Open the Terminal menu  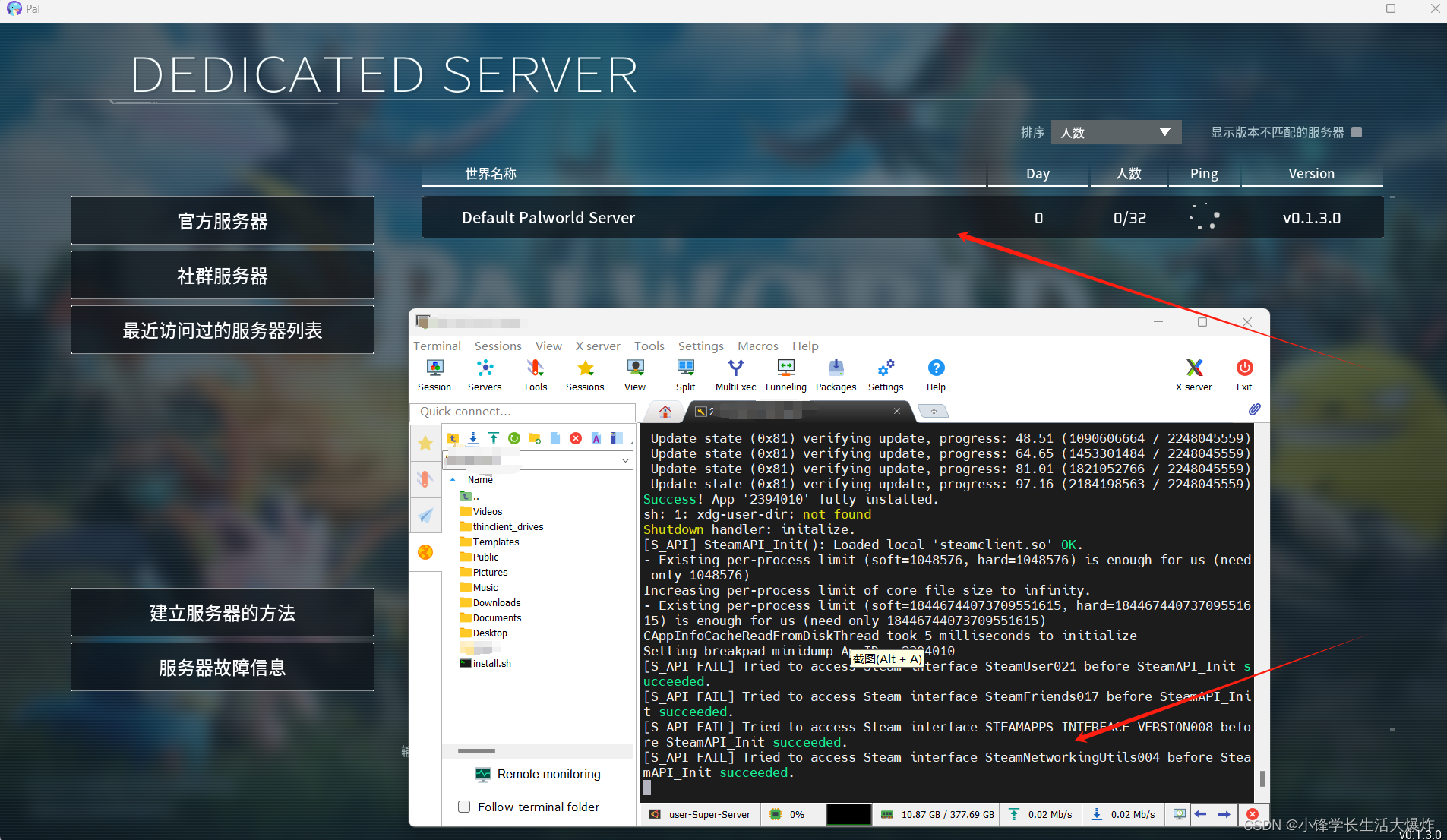click(x=437, y=346)
